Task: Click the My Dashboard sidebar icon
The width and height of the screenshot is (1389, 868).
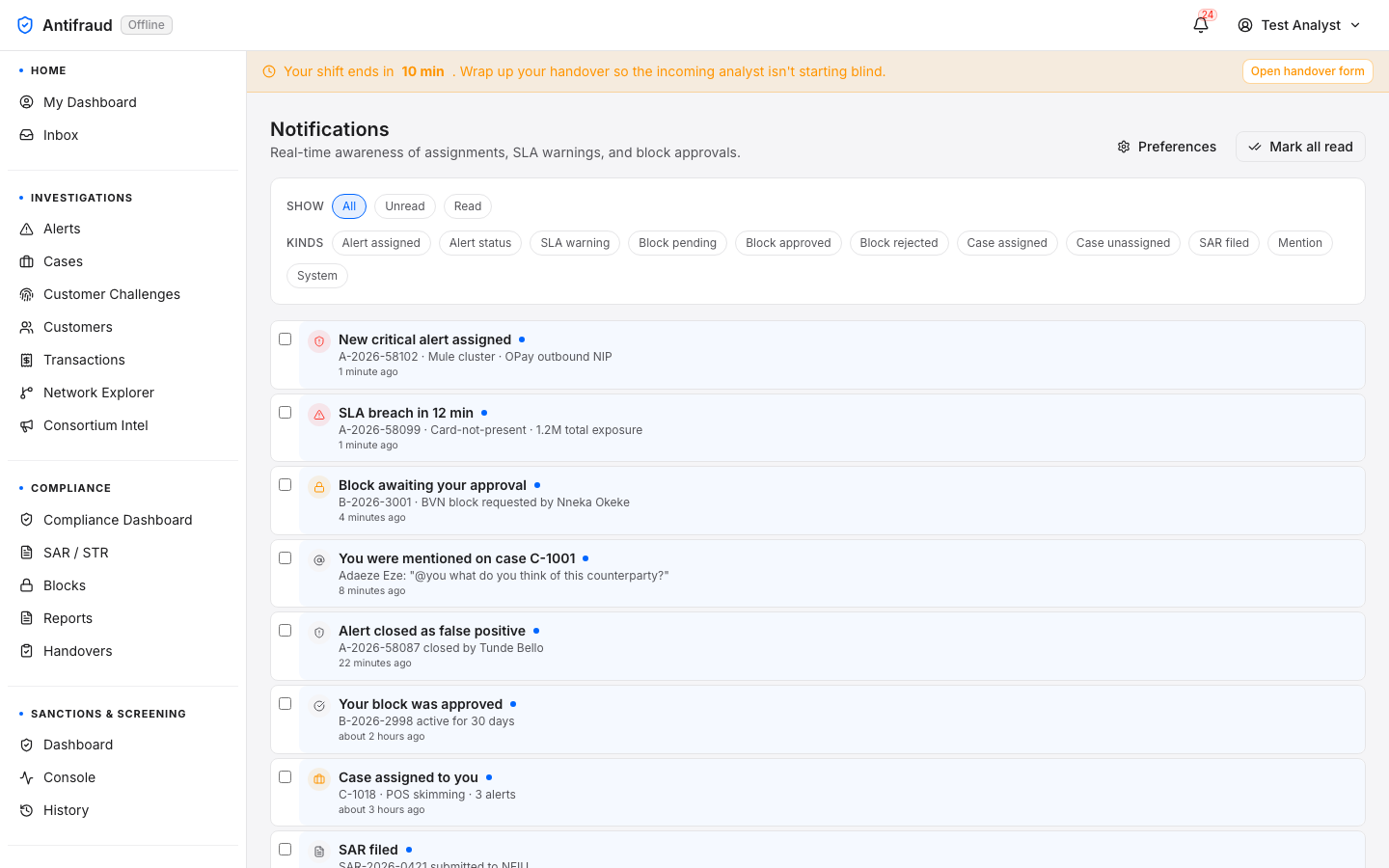Action: coord(27,102)
